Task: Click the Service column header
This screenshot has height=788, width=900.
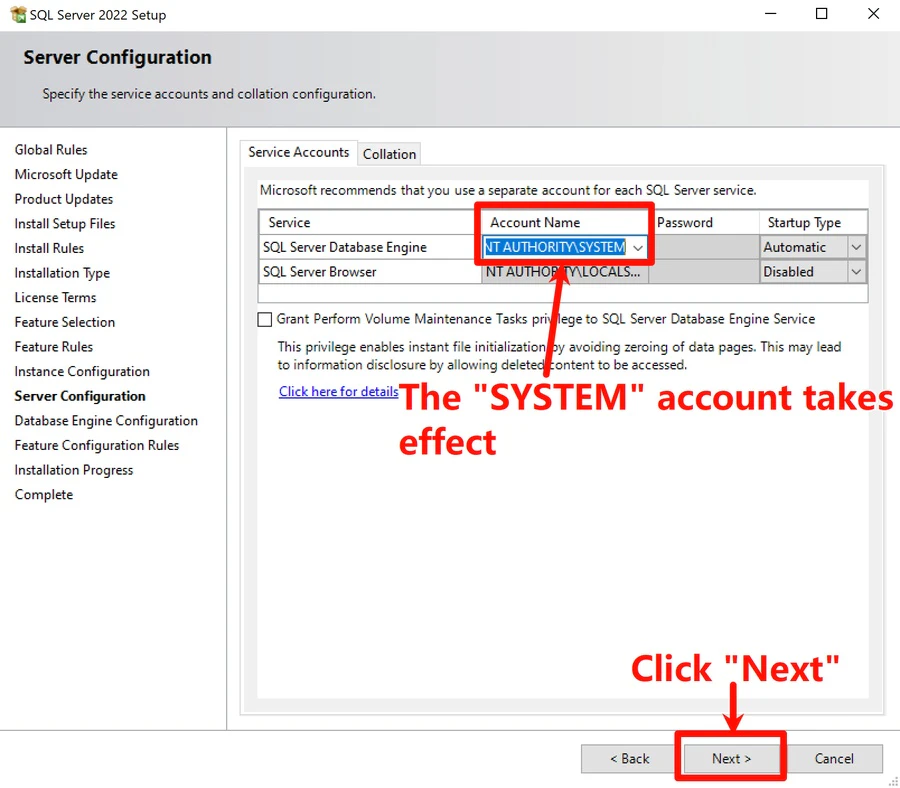Action: (x=370, y=223)
